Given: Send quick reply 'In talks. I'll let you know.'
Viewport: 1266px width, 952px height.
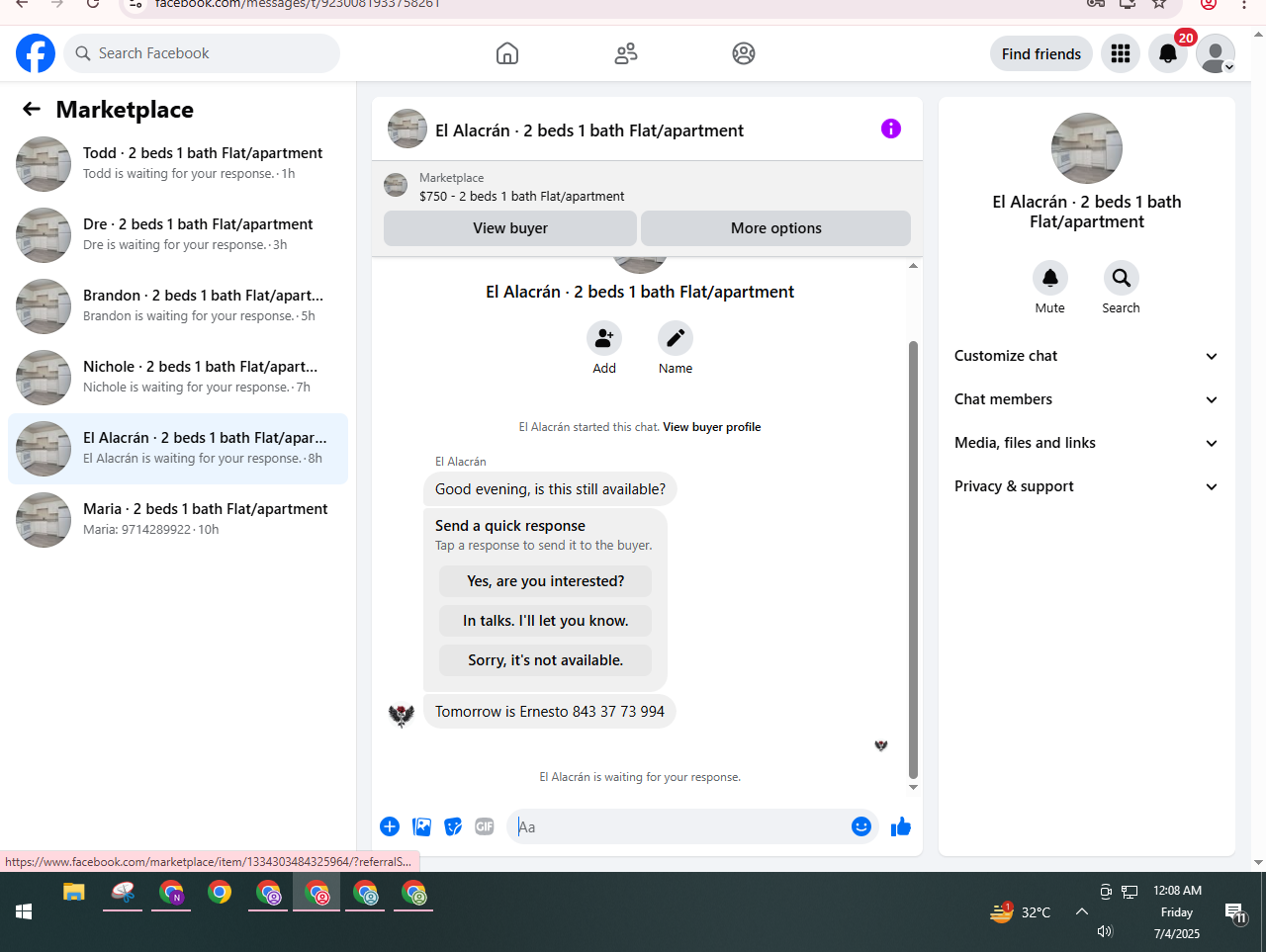Looking at the screenshot, I should [546, 621].
